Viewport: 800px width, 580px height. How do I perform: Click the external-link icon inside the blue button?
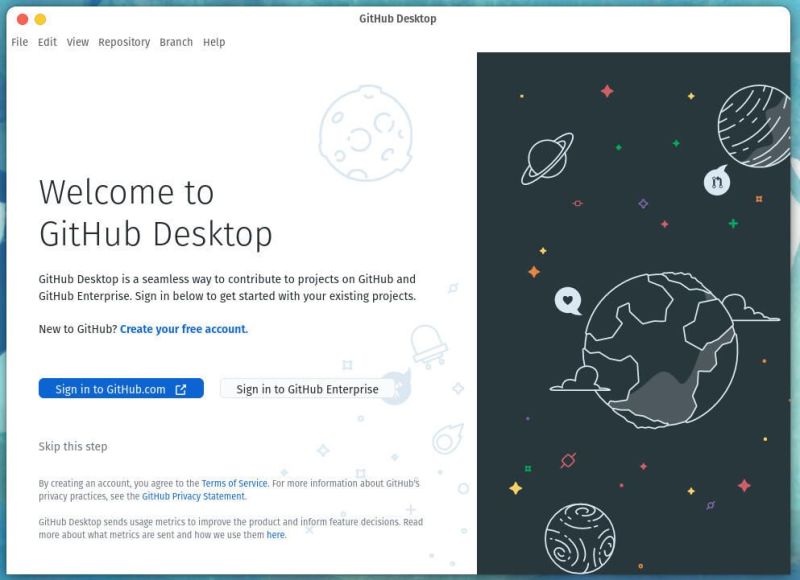[x=182, y=389]
